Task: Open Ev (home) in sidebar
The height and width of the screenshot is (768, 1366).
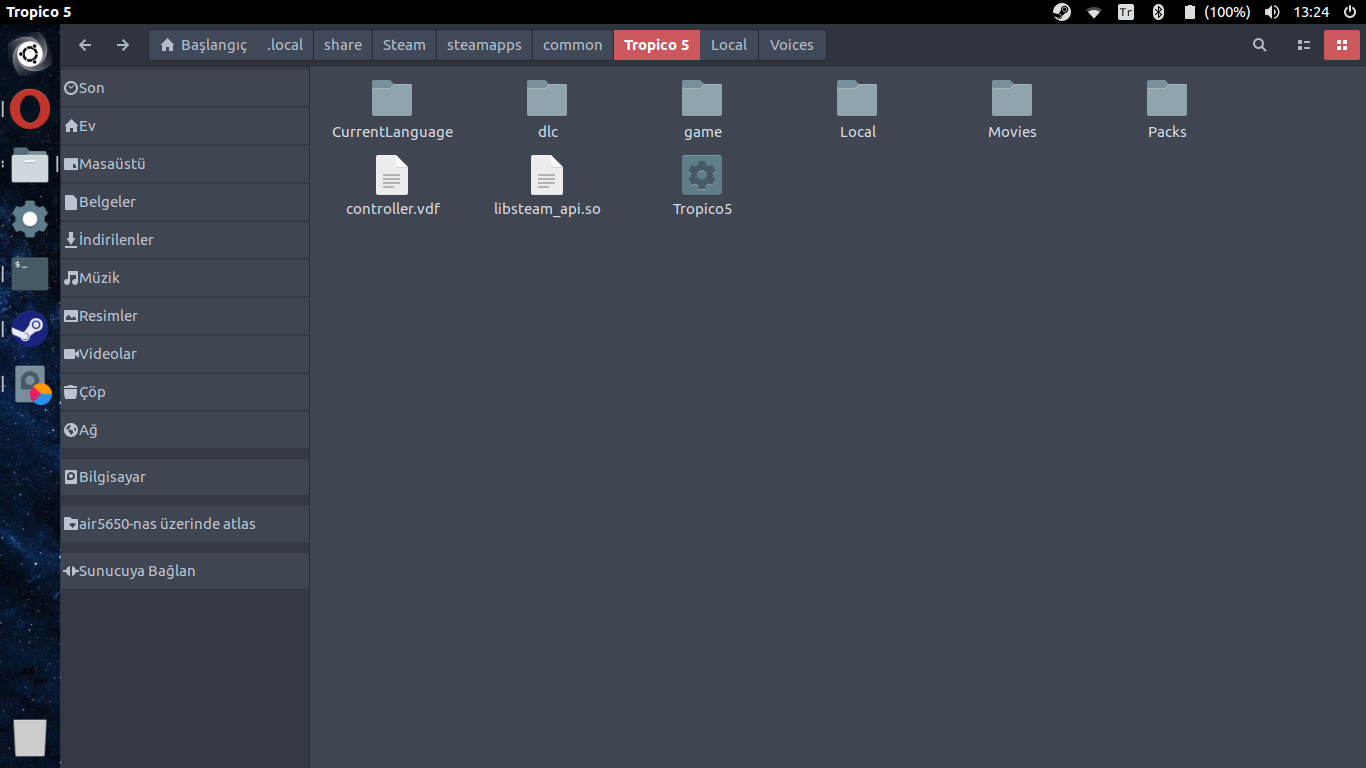Action: pyautogui.click(x=185, y=126)
